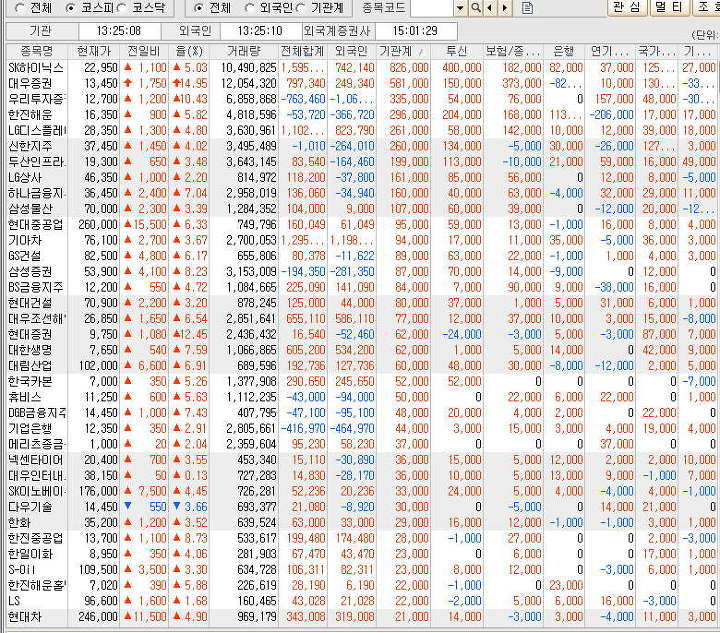Select the 현대차 stock name

pyautogui.click(x=25, y=617)
